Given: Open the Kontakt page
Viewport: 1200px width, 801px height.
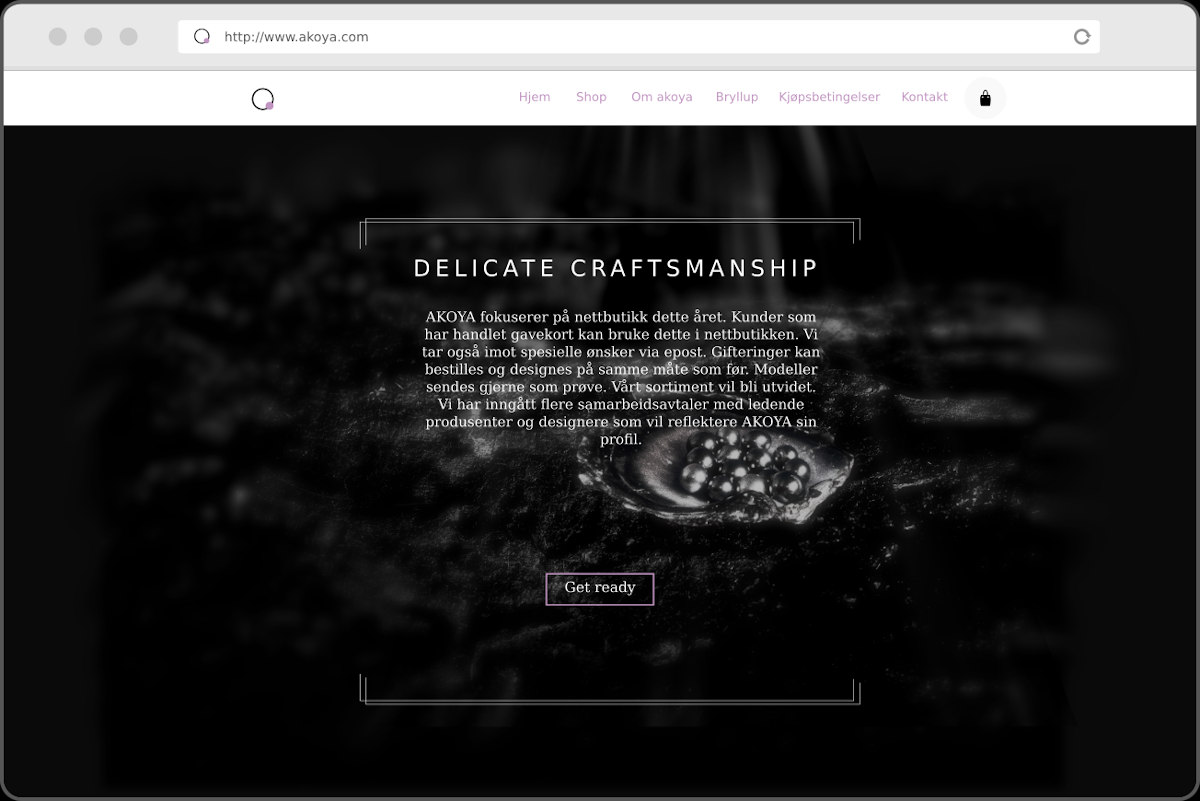Looking at the screenshot, I should coord(924,97).
